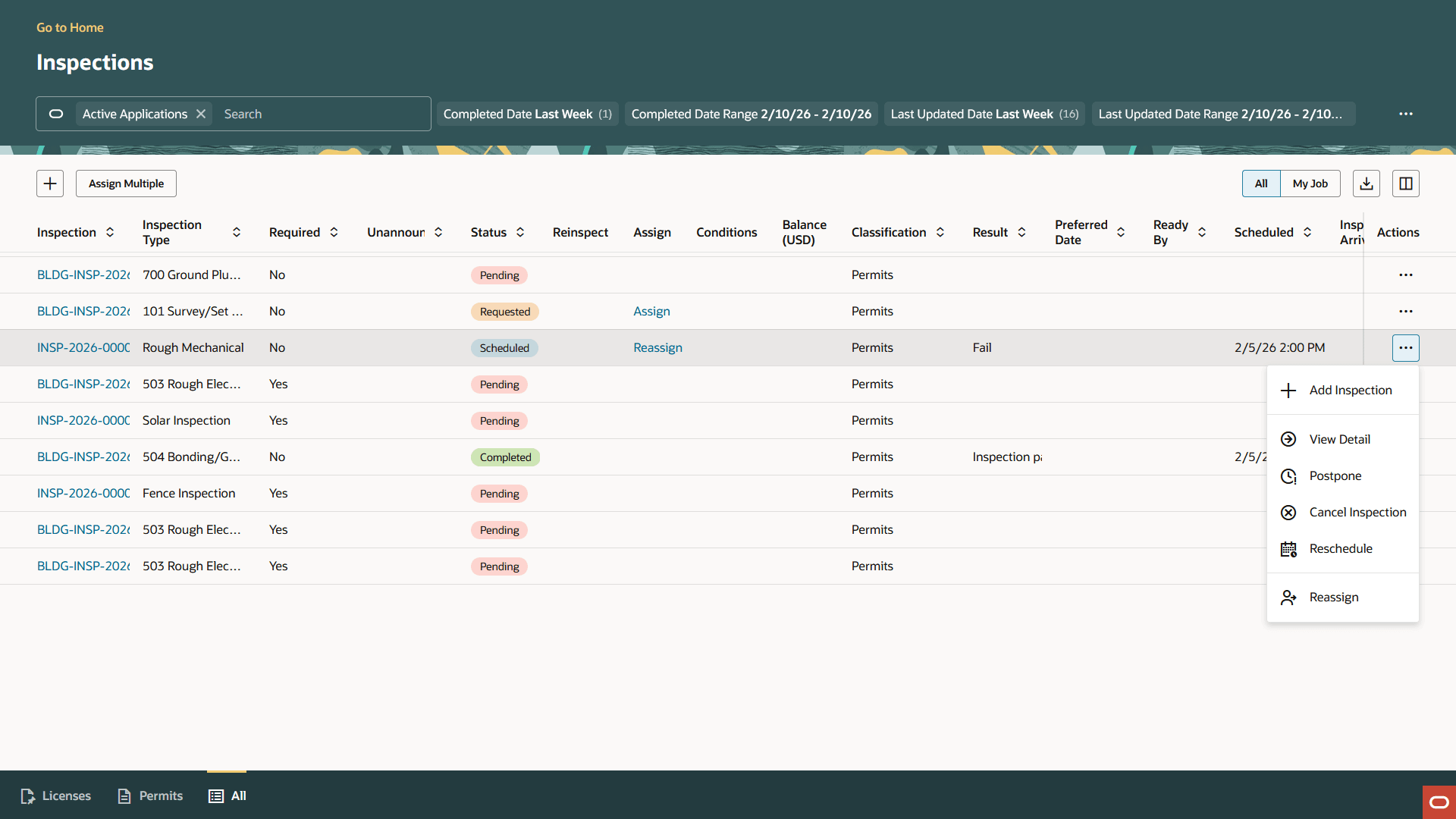Click the plus icon to add an inspection
The height and width of the screenshot is (819, 1456).
pos(50,183)
